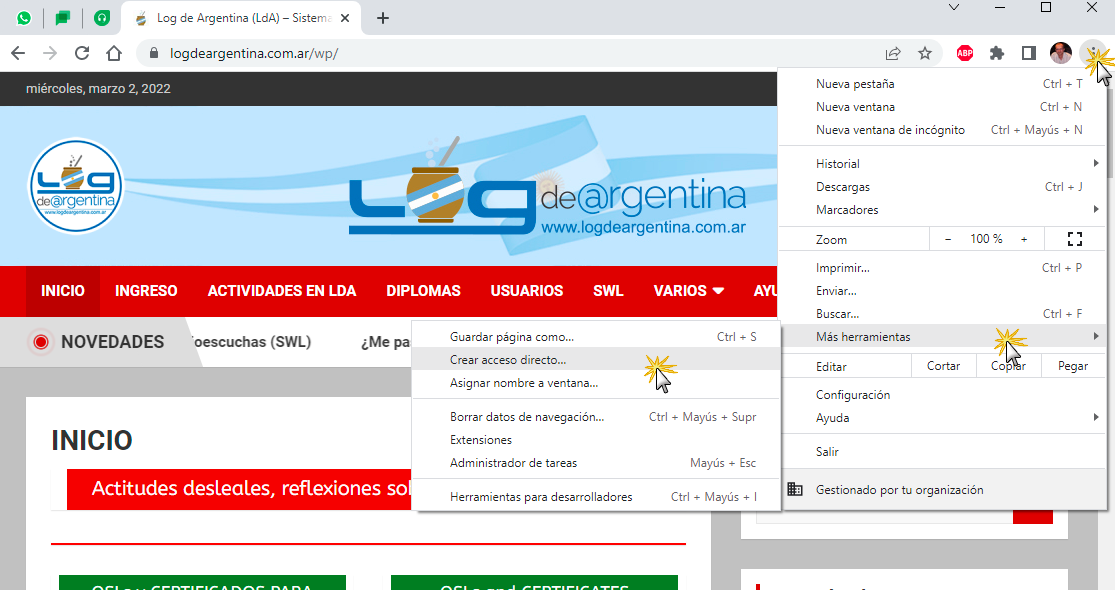Click the 'oescuchas (SWL)' news ticker item
1115x590 pixels.
pos(250,342)
